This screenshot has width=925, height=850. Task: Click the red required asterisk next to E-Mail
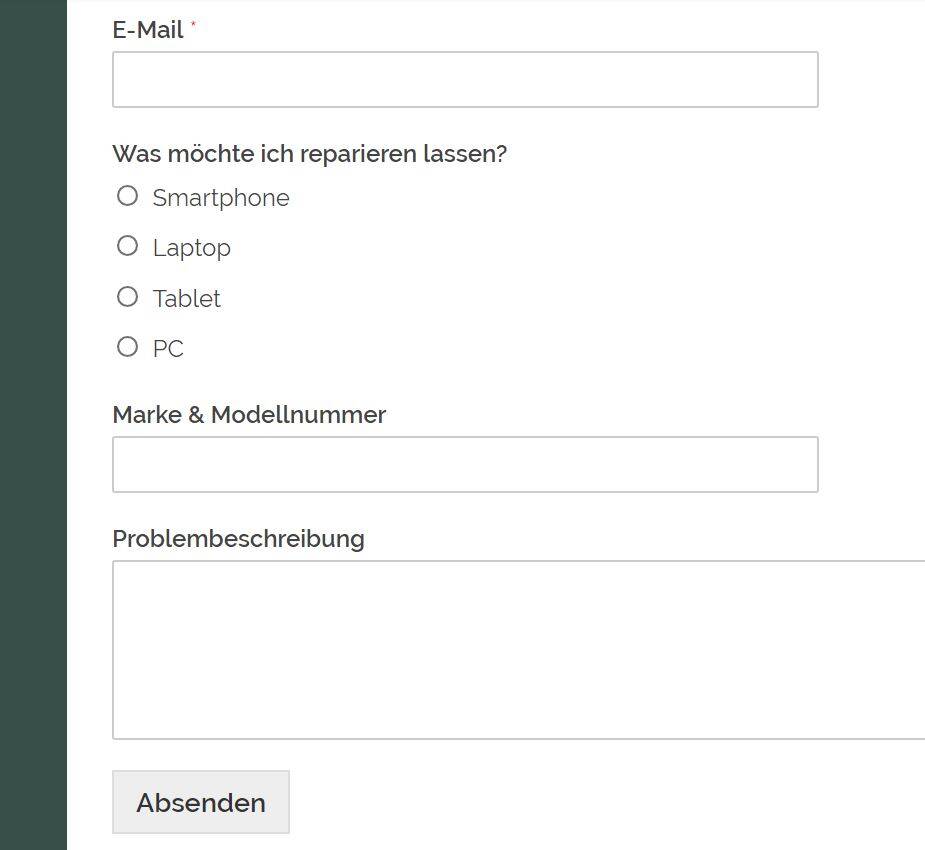pos(193,25)
